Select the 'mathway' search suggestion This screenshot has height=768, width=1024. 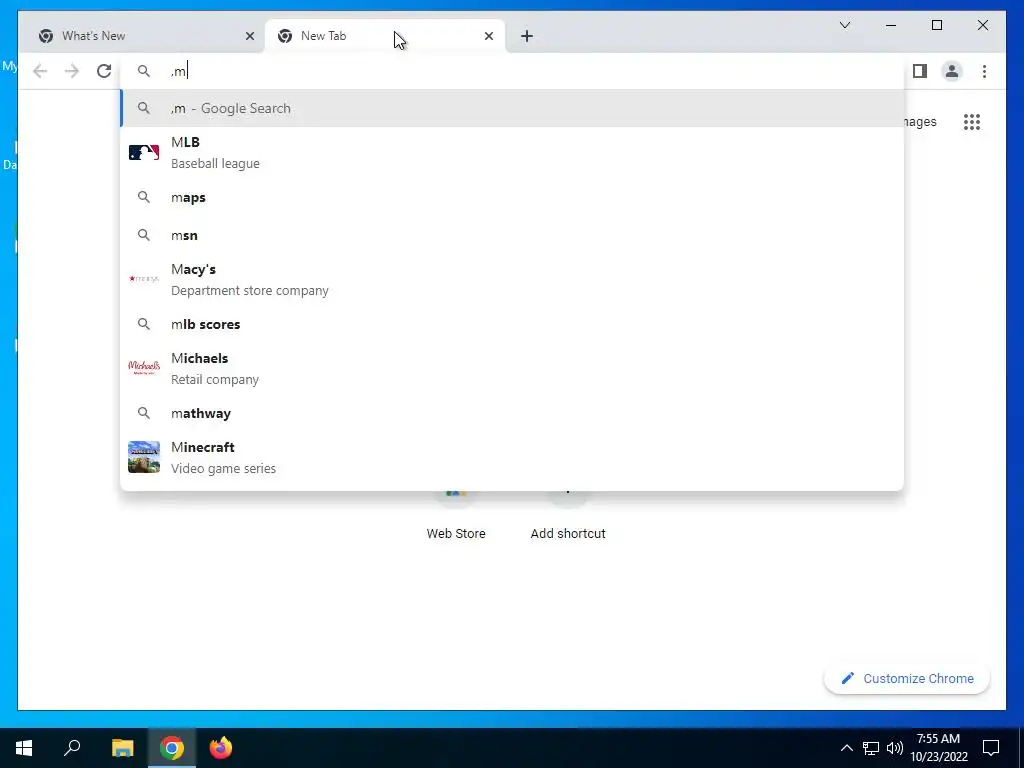[x=512, y=413]
